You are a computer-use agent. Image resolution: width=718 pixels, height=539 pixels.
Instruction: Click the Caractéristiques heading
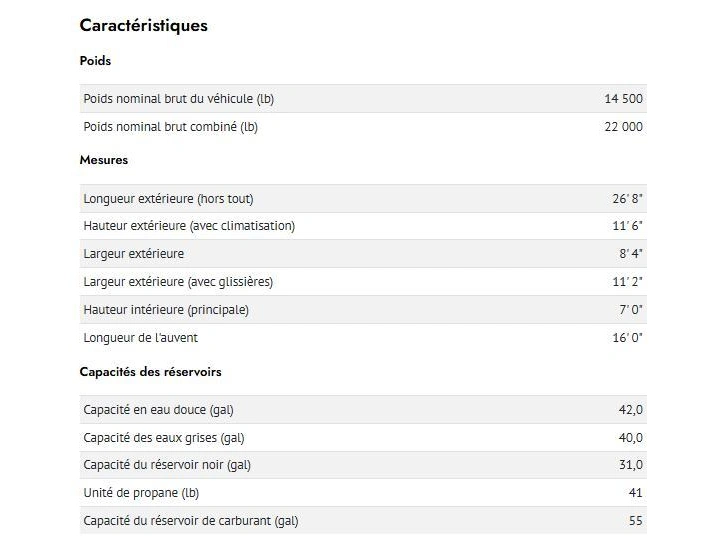tap(144, 26)
